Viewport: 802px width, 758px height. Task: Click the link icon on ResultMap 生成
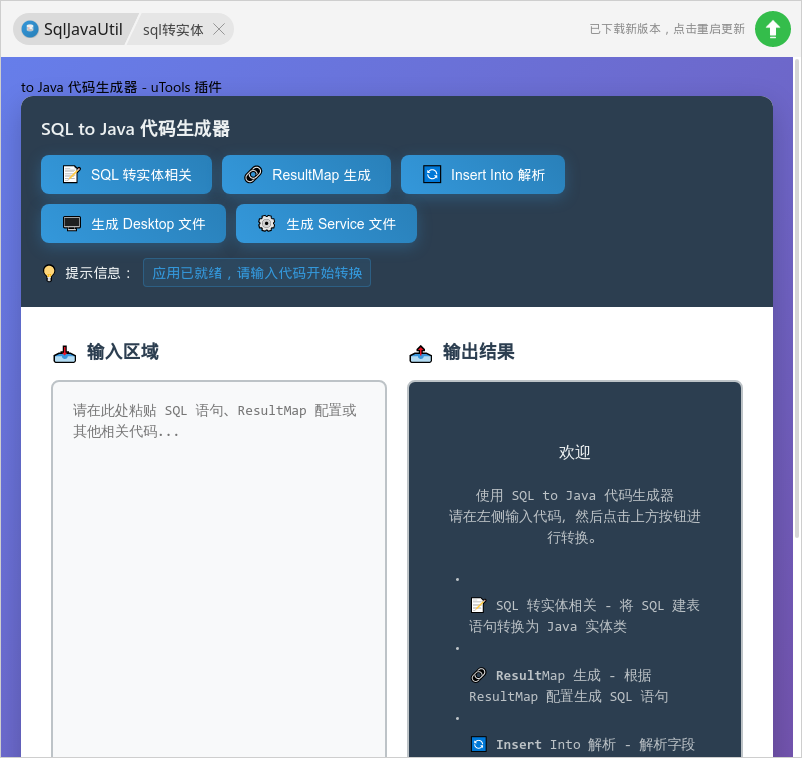point(254,175)
